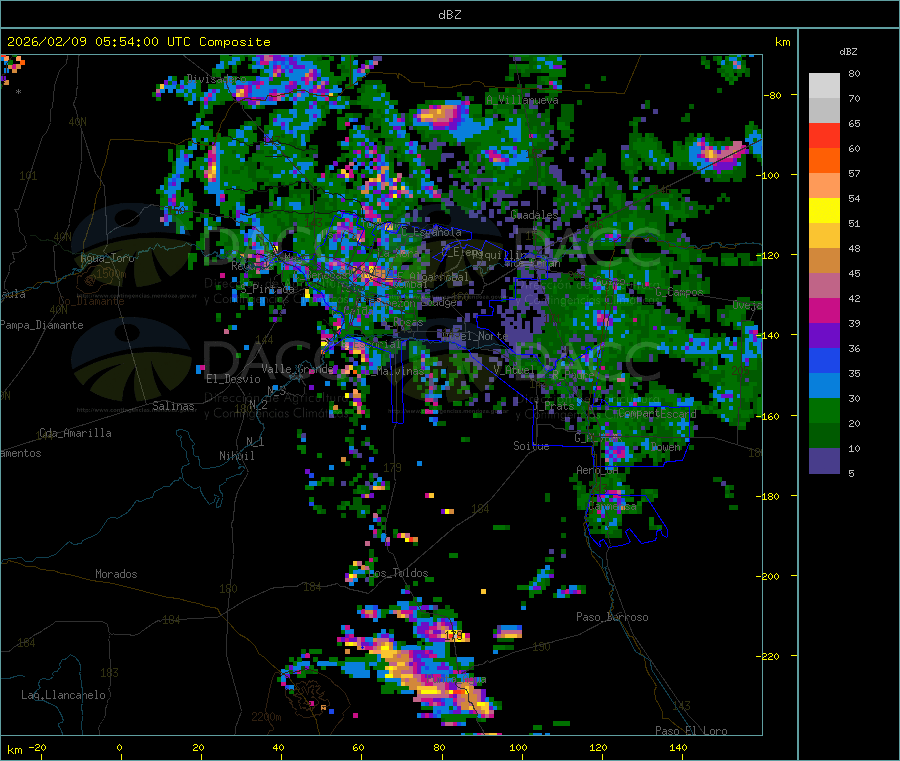This screenshot has width=900, height=761.
Task: Click the '140' x-axis tick label
Action: [x=678, y=747]
